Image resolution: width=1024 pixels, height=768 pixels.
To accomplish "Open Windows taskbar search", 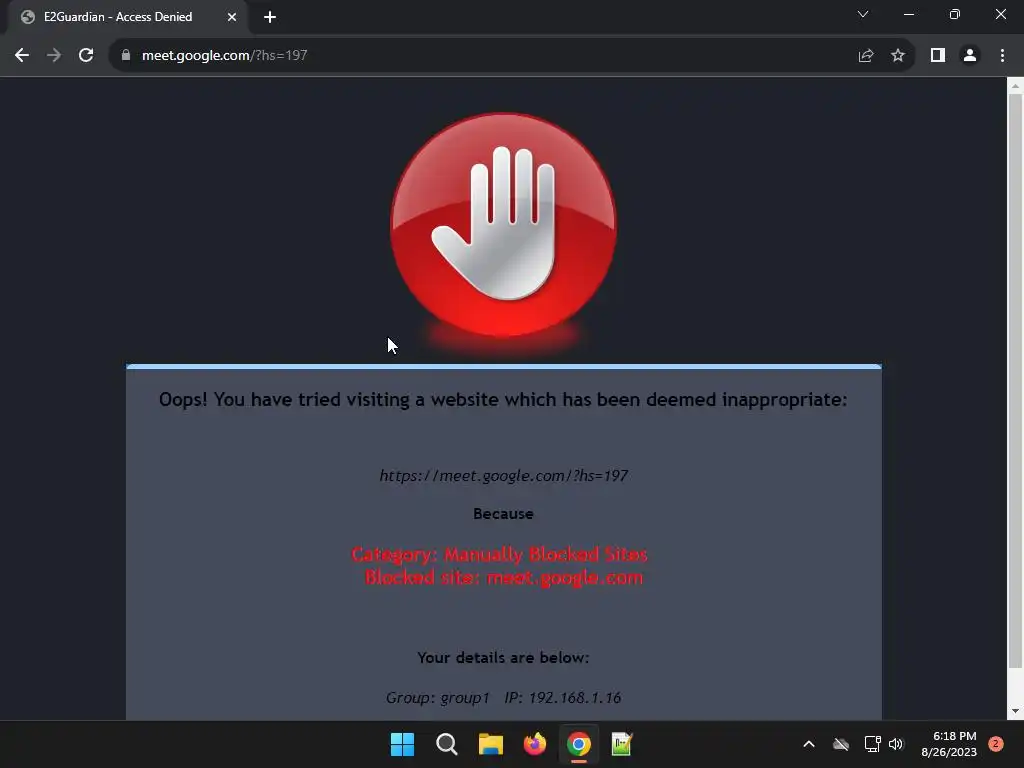I will [x=447, y=744].
